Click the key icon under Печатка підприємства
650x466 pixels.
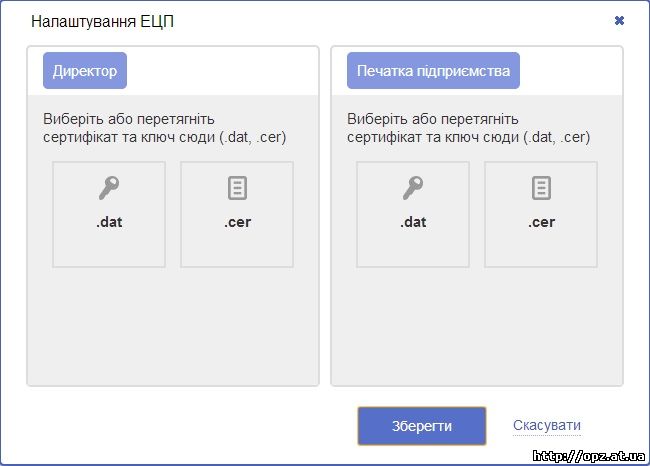pyautogui.click(x=413, y=188)
